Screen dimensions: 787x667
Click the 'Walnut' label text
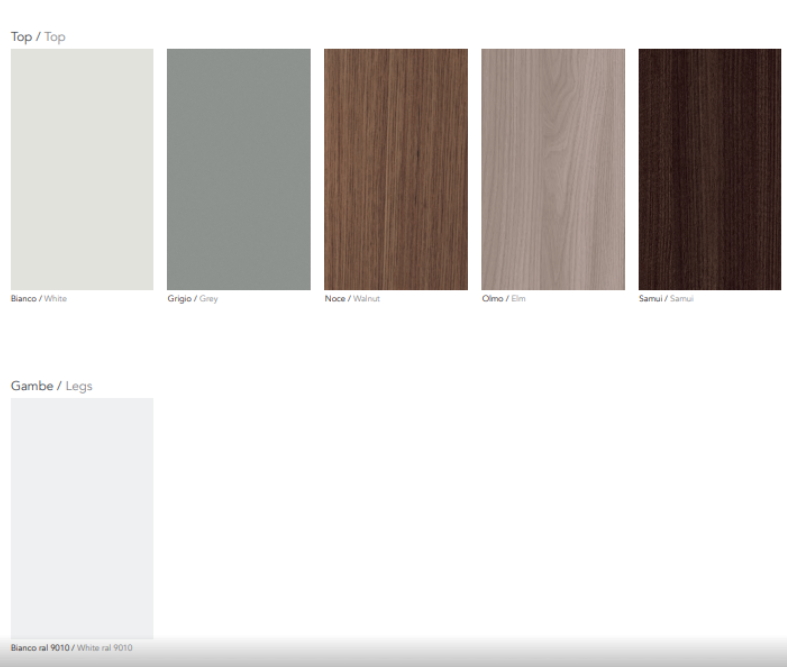coord(366,299)
